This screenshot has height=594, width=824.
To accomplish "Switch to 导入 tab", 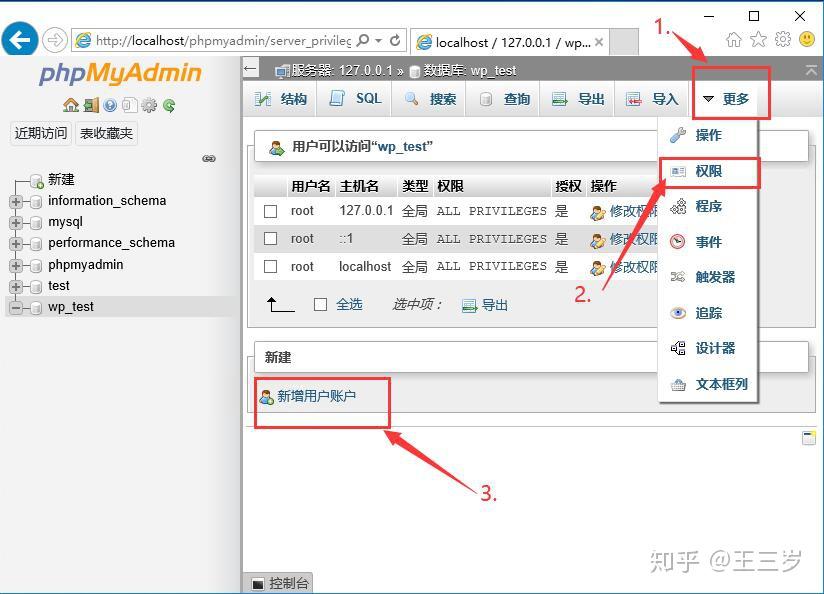I will tap(652, 98).
